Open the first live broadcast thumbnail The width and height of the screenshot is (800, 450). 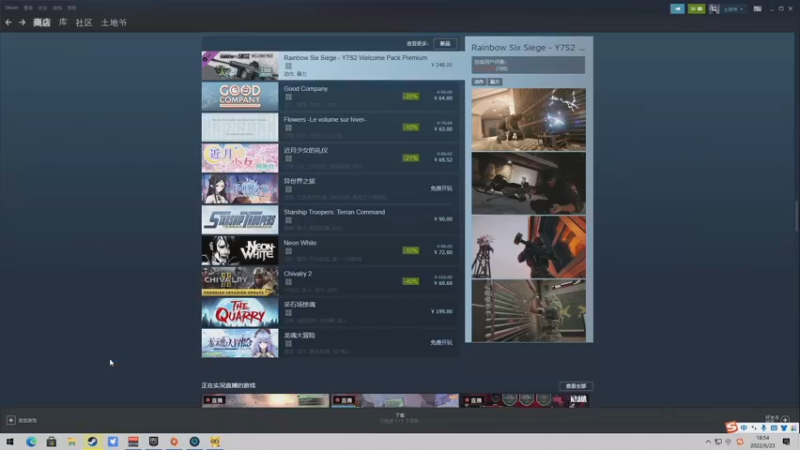click(265, 401)
